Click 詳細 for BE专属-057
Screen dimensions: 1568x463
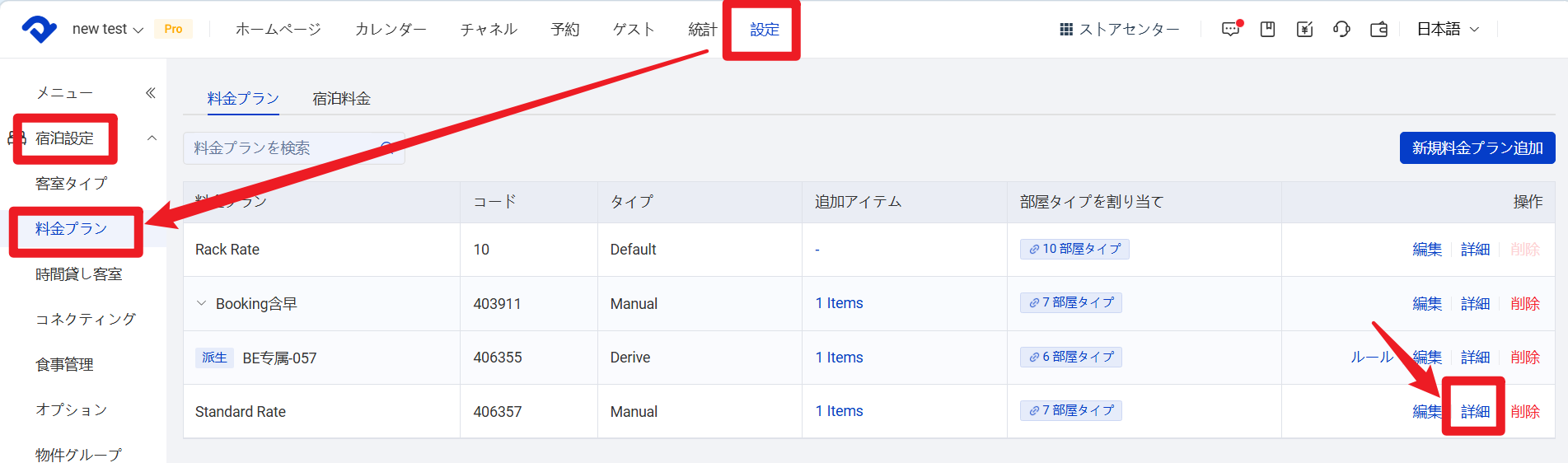[1475, 358]
